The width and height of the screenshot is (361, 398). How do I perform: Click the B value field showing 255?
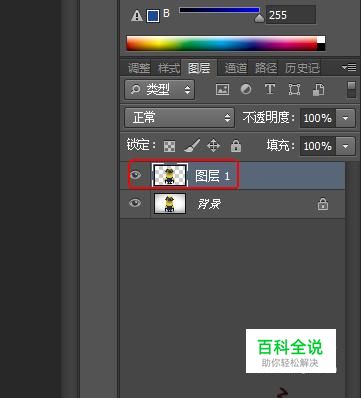pyautogui.click(x=291, y=15)
